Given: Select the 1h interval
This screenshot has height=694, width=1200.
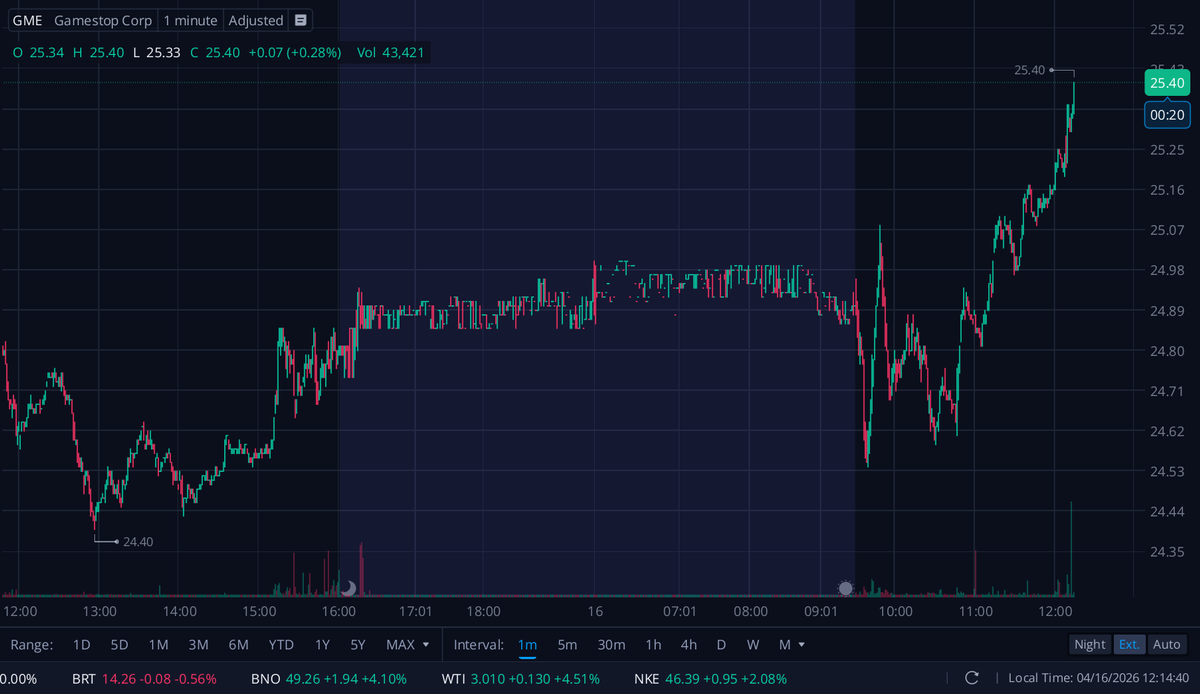Looking at the screenshot, I should coord(653,645).
